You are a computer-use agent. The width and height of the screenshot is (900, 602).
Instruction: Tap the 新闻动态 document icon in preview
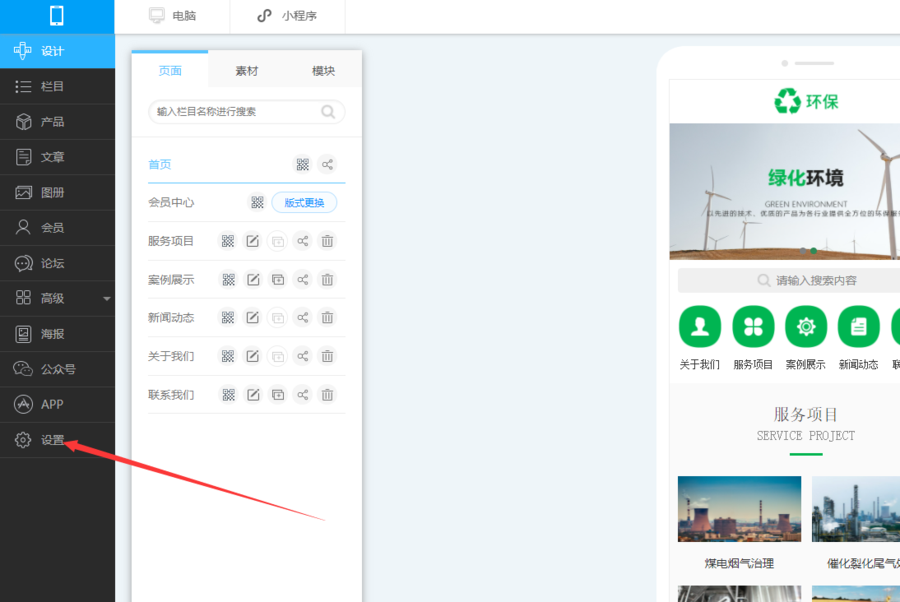[x=859, y=327]
